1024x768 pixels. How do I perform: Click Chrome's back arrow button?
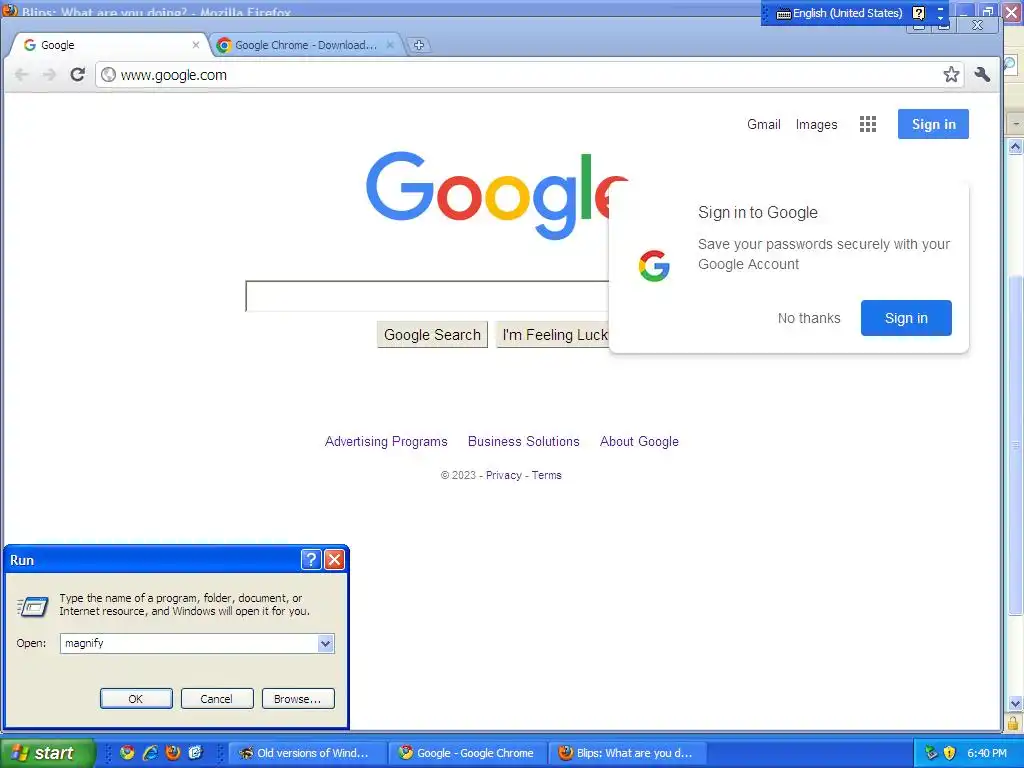pos(22,74)
